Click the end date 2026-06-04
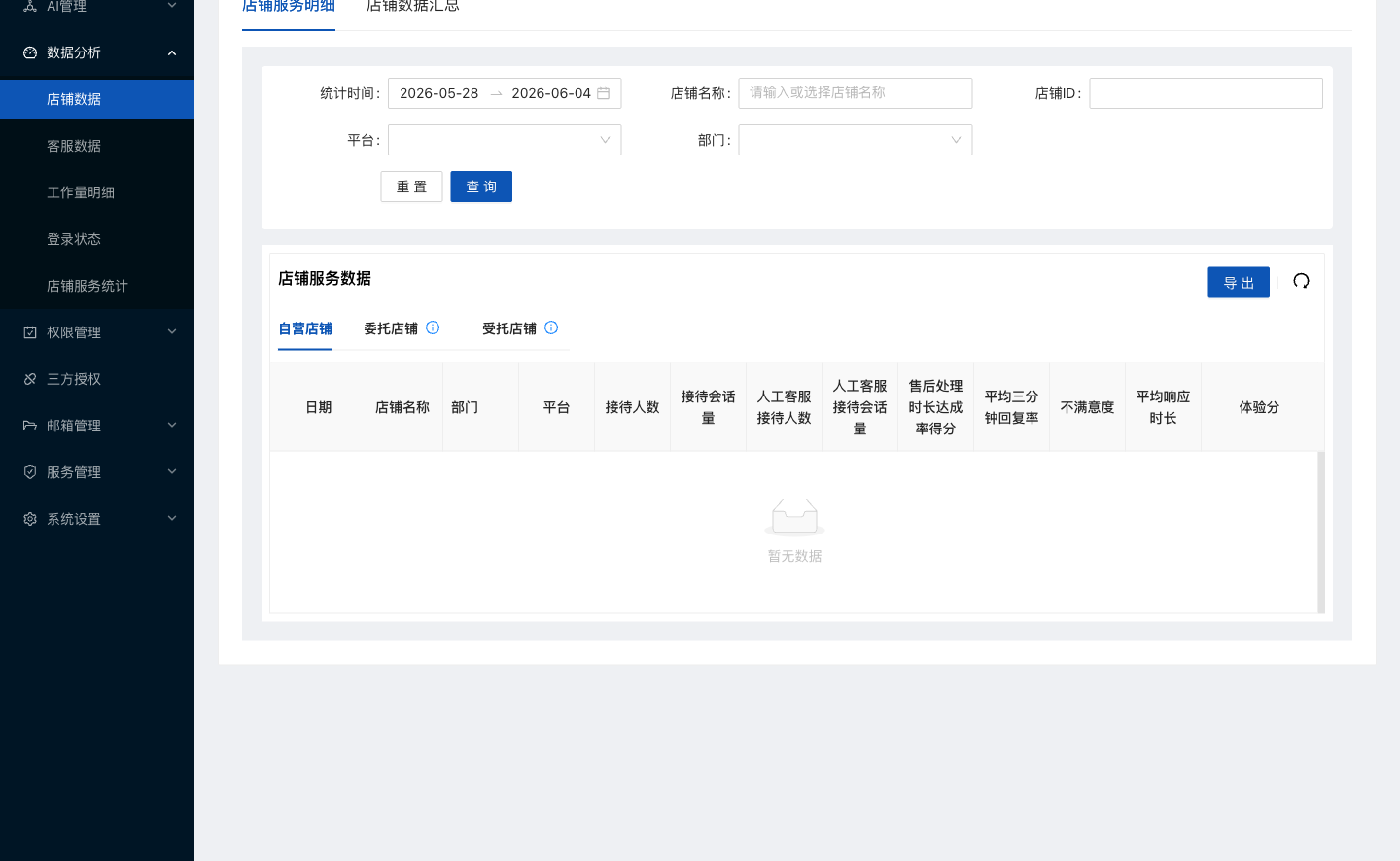Viewport: 1400px width, 861px height. 551,93
